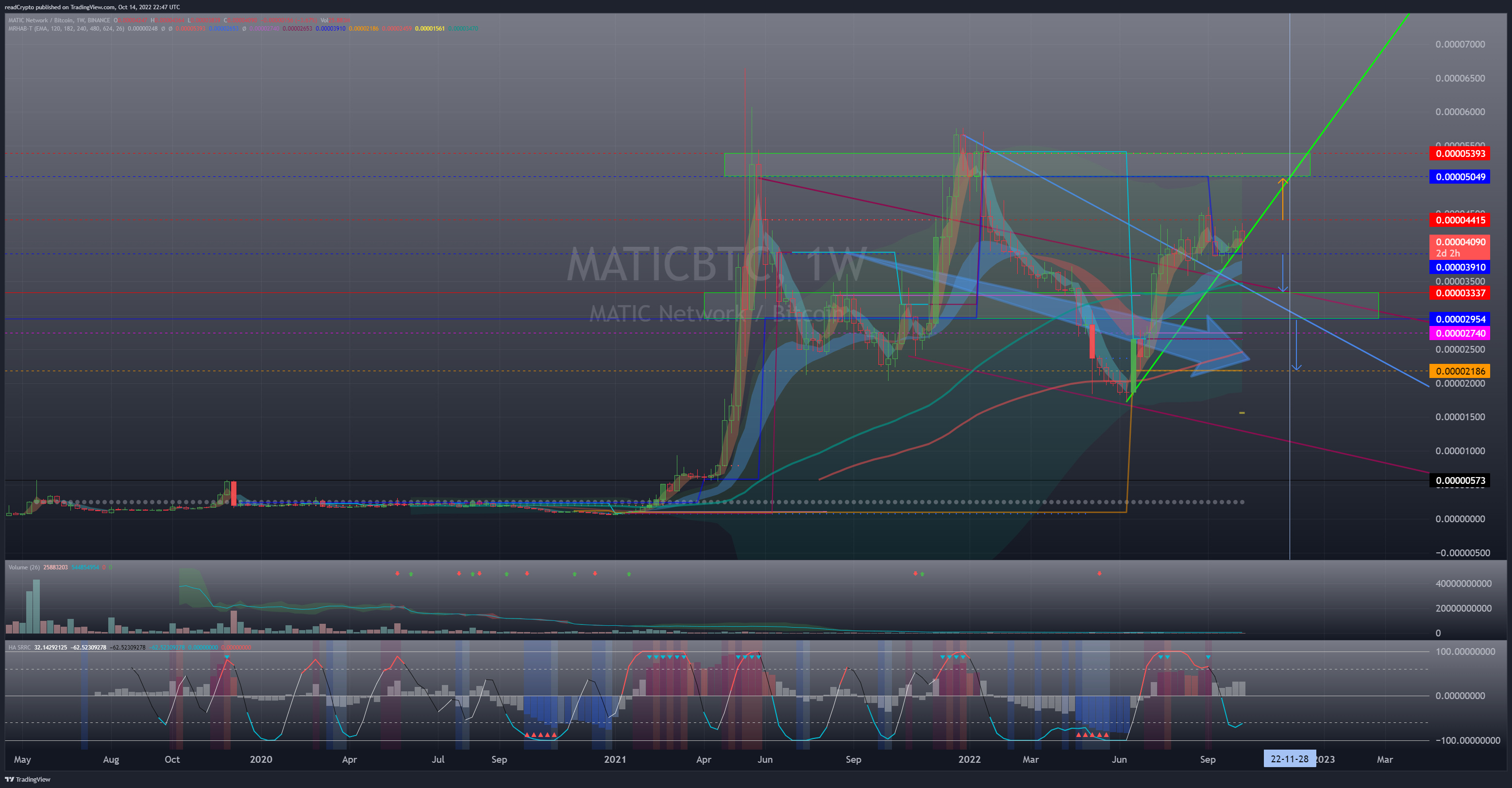Select the MATIC Network / Bitcoin symbol legend

pyautogui.click(x=59, y=20)
